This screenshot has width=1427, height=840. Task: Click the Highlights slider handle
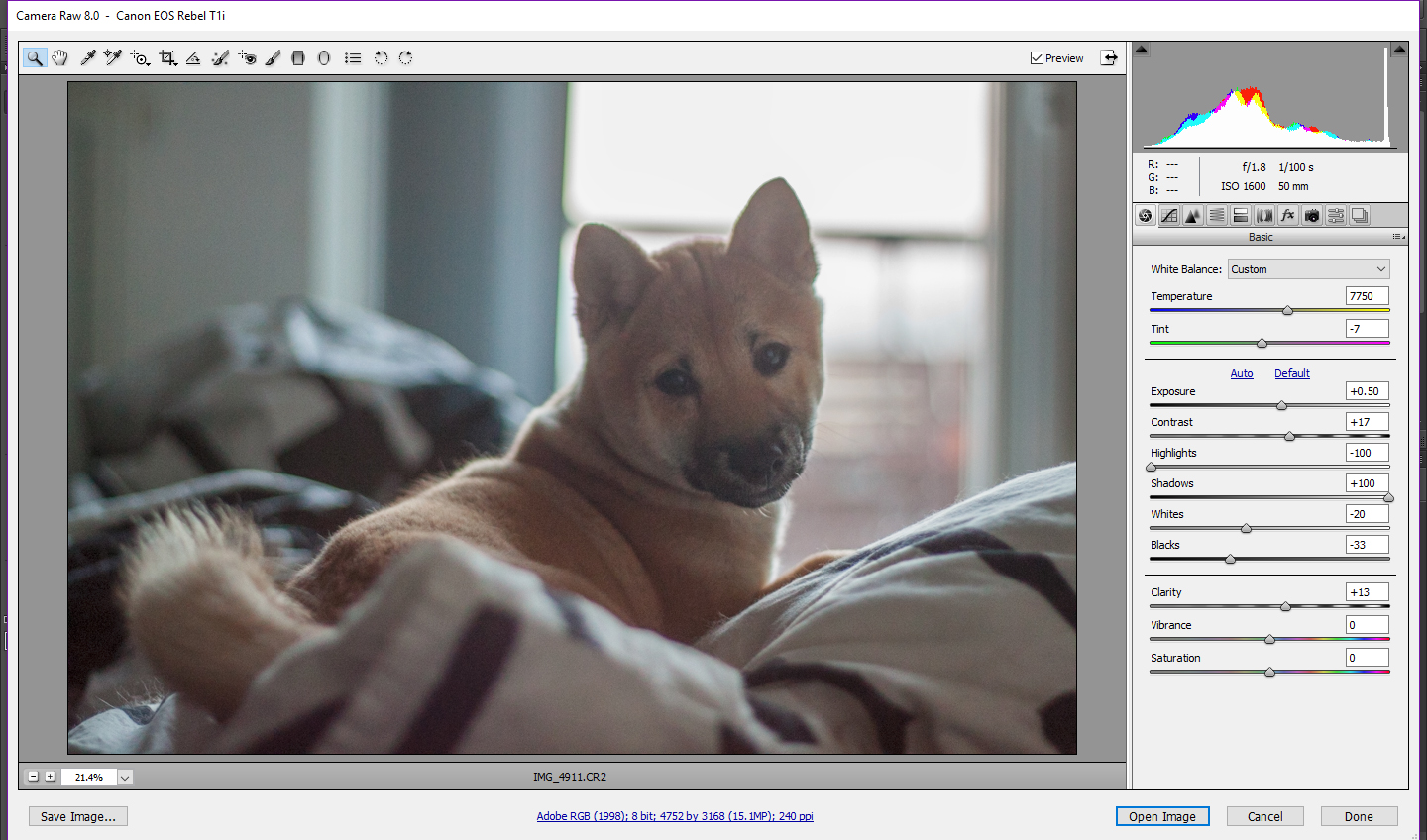click(x=1151, y=468)
